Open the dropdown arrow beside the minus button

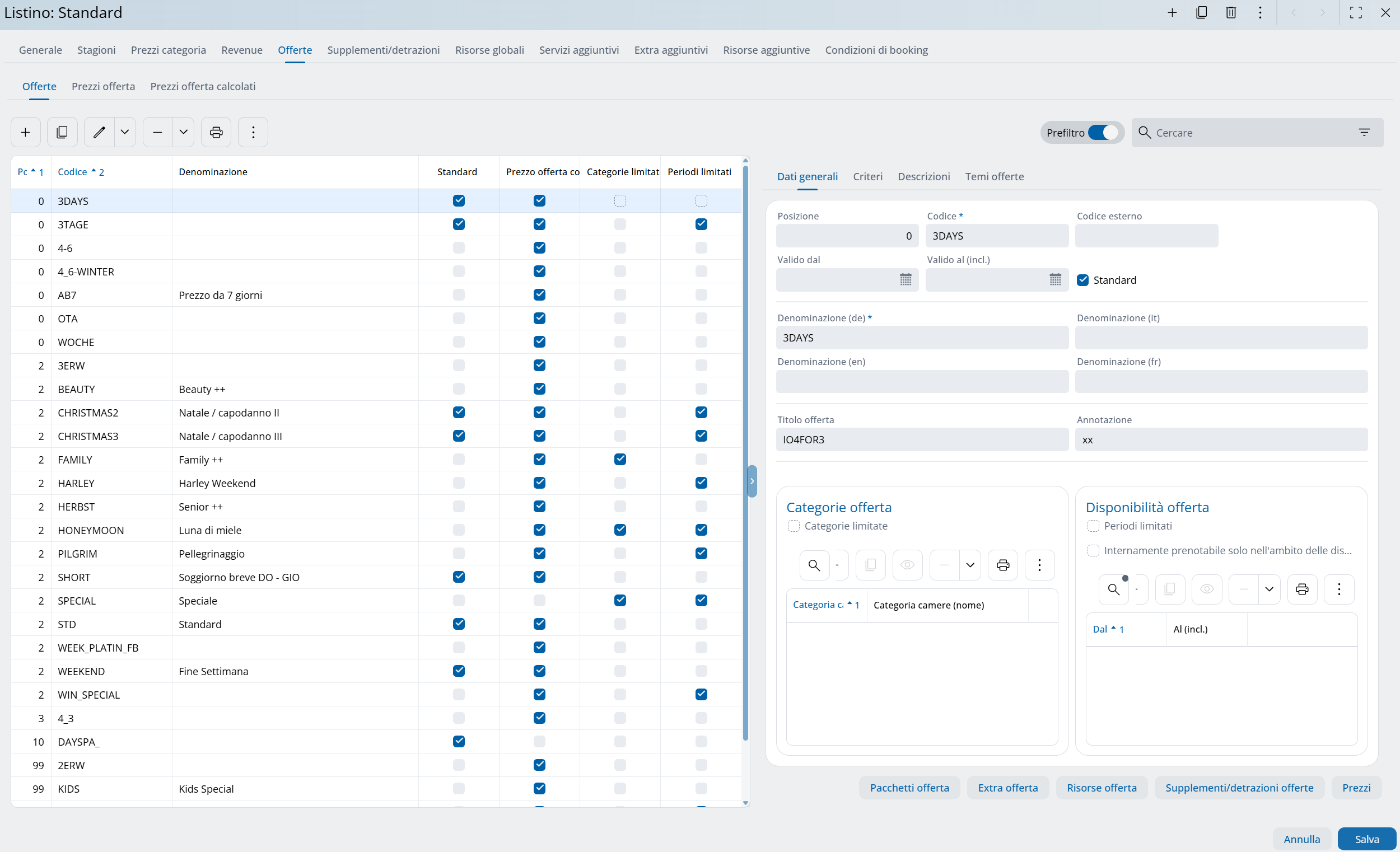coord(184,132)
